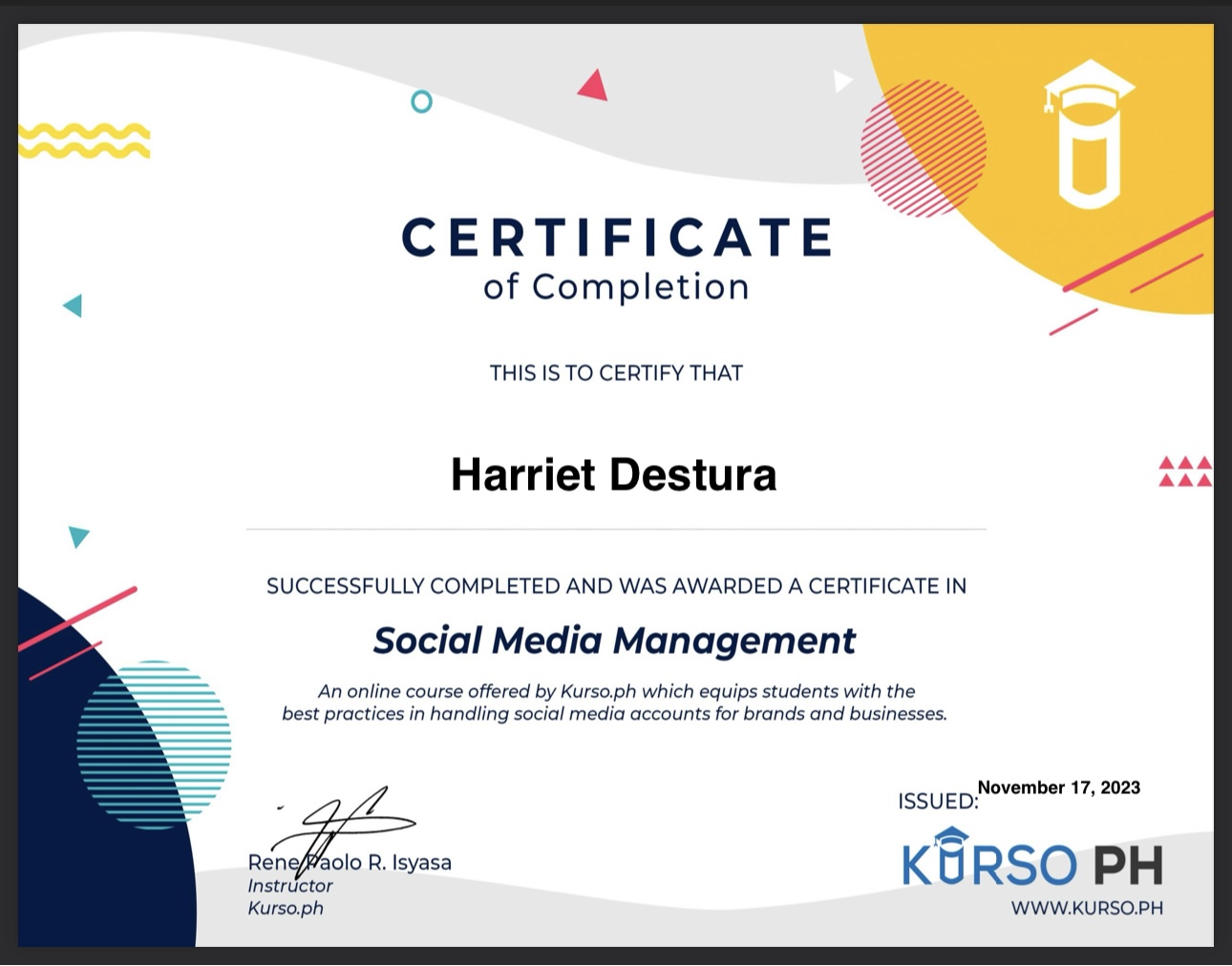Click the Social Media Management course title
The image size is (1232, 966).
pyautogui.click(x=615, y=640)
